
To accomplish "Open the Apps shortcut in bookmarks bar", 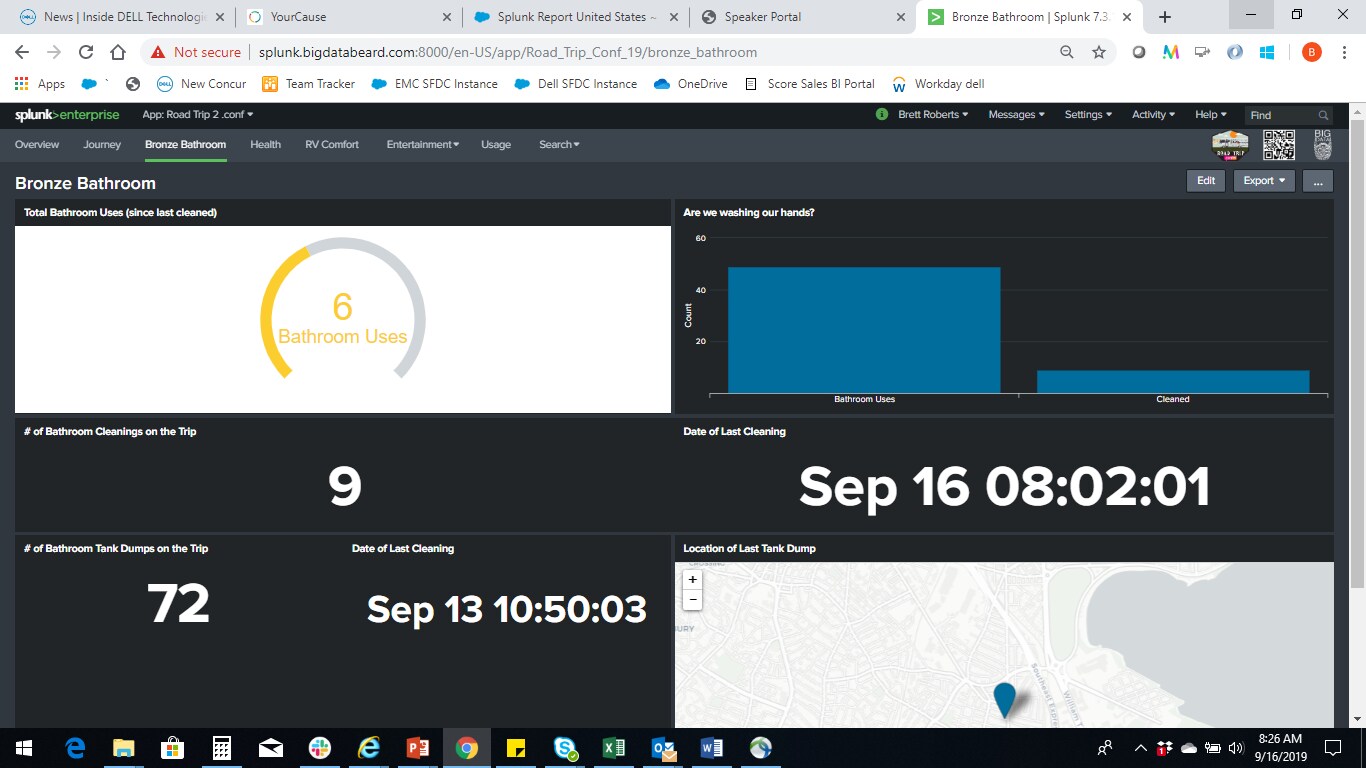I will 40,84.
